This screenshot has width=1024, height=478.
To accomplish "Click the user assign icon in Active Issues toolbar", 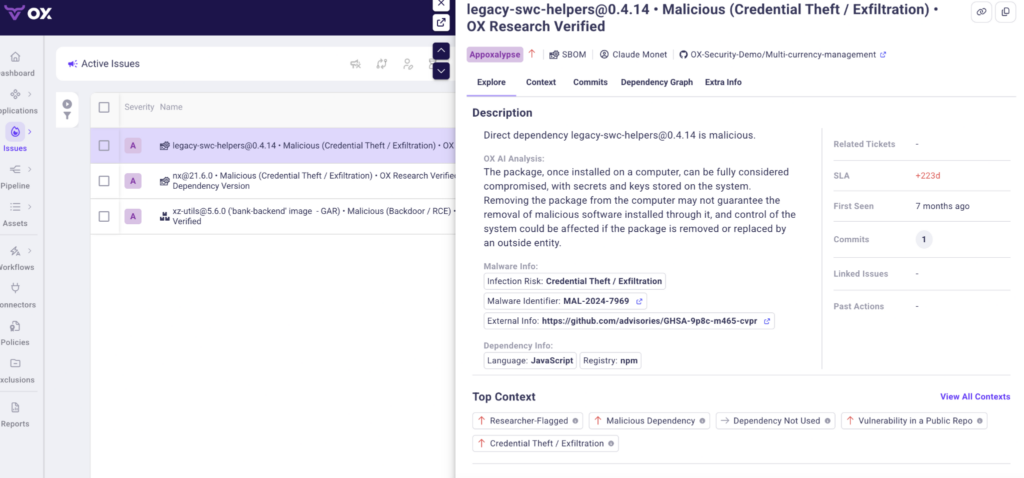I will (408, 64).
